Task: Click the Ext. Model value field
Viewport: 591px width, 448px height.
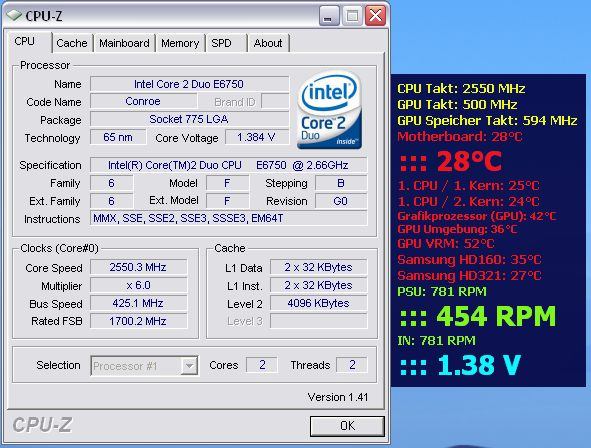Action: [x=227, y=201]
